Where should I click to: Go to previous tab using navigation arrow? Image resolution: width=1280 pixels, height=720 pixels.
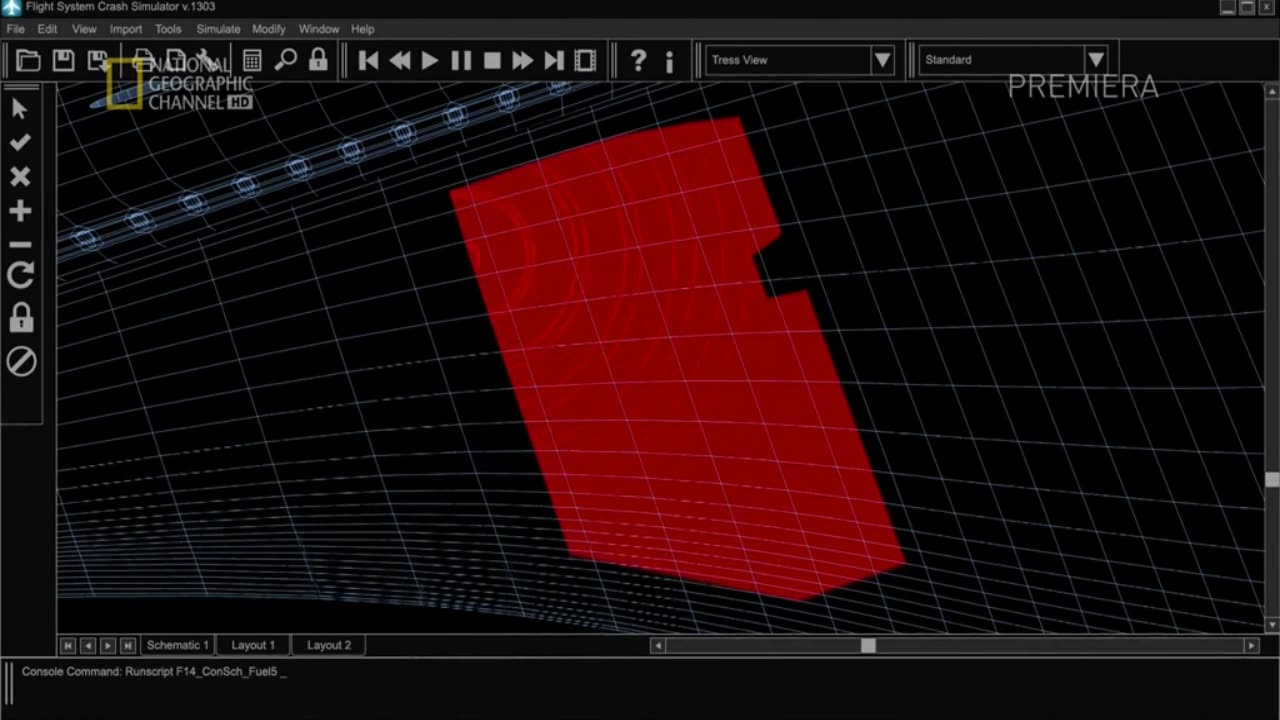point(88,646)
